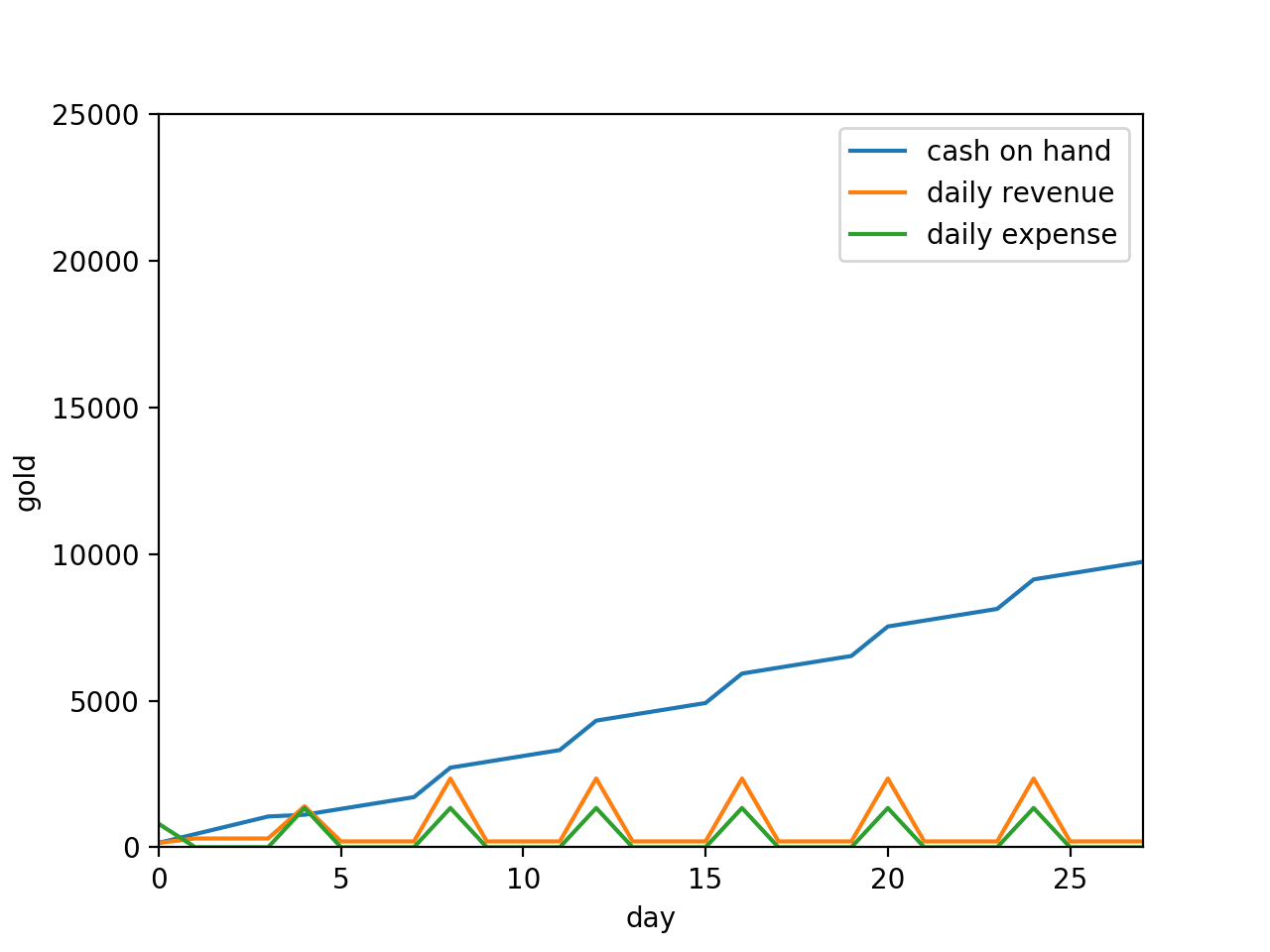Click the daily revenue peak at day 12
1270x952 pixels.
[596, 778]
